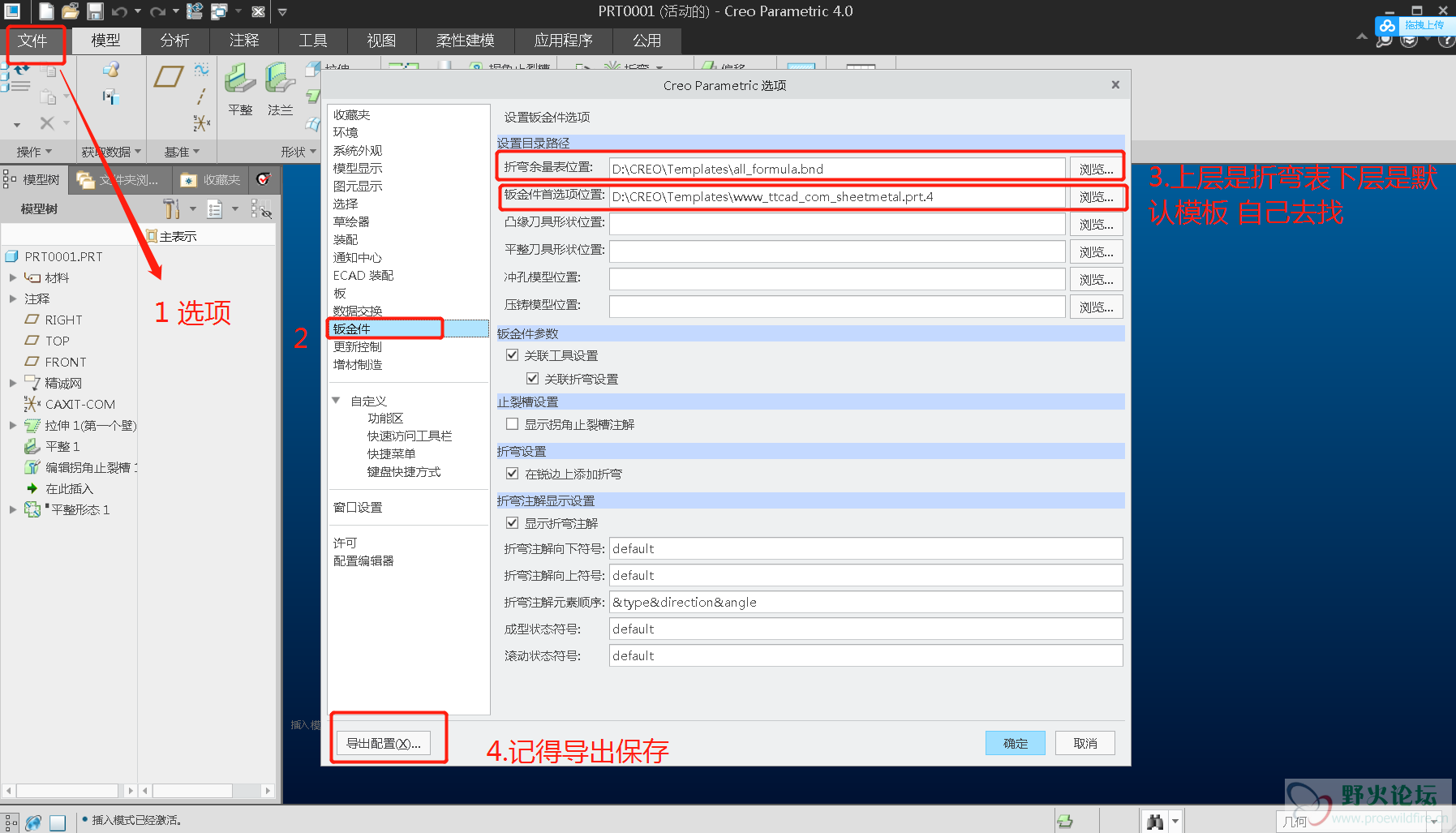The height and width of the screenshot is (833, 1456).
Task: Switch to the 柔性建模 ribbon tab
Action: 466,41
